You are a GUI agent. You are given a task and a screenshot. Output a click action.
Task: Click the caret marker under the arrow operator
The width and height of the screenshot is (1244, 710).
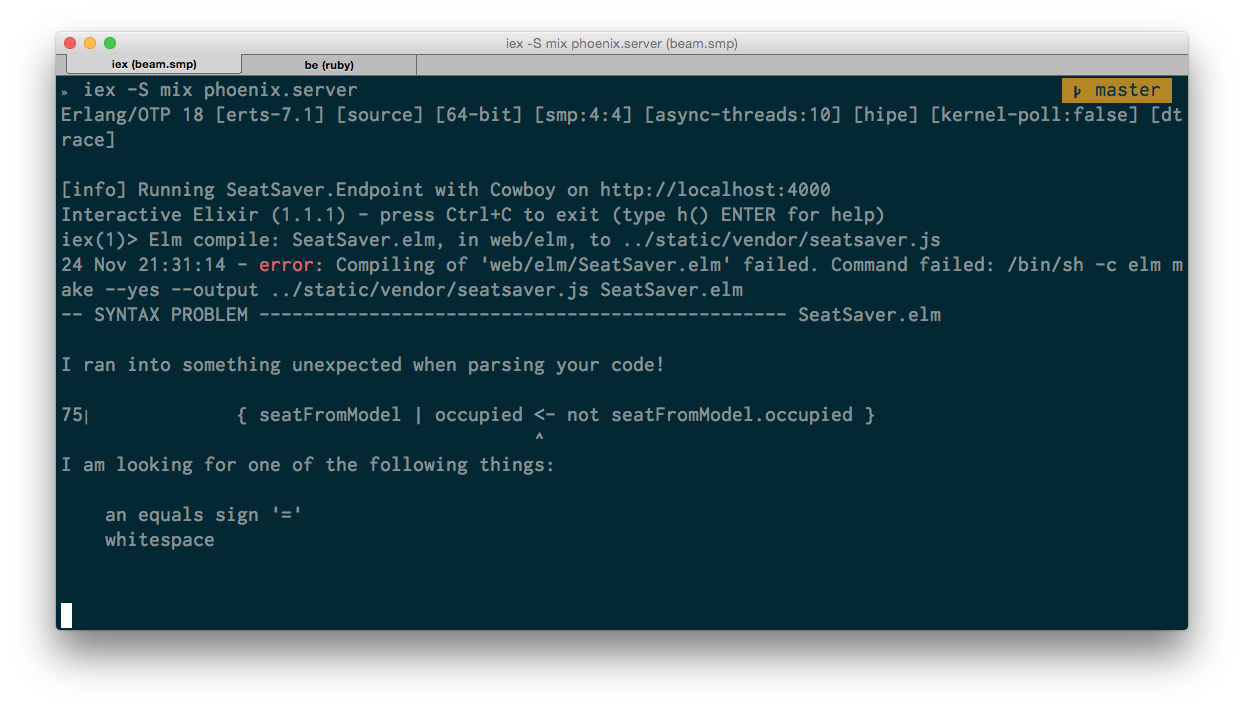point(539,438)
